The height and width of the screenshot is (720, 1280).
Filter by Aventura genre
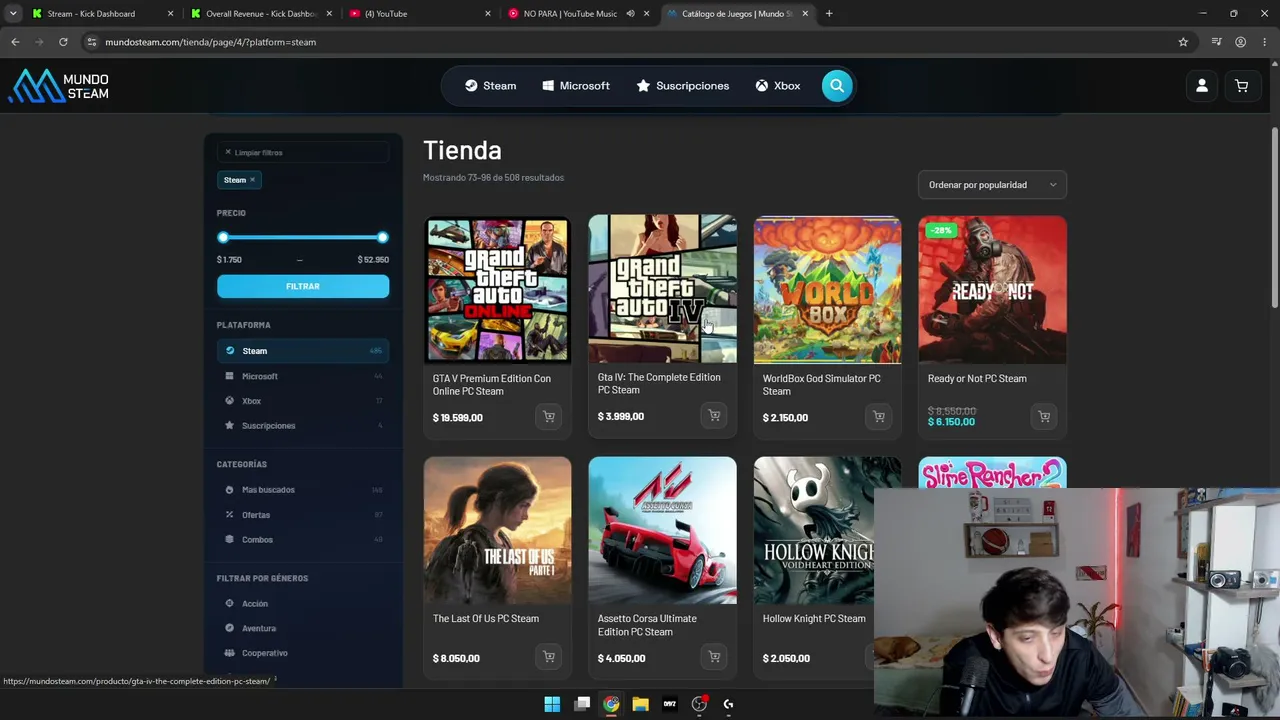303,628
